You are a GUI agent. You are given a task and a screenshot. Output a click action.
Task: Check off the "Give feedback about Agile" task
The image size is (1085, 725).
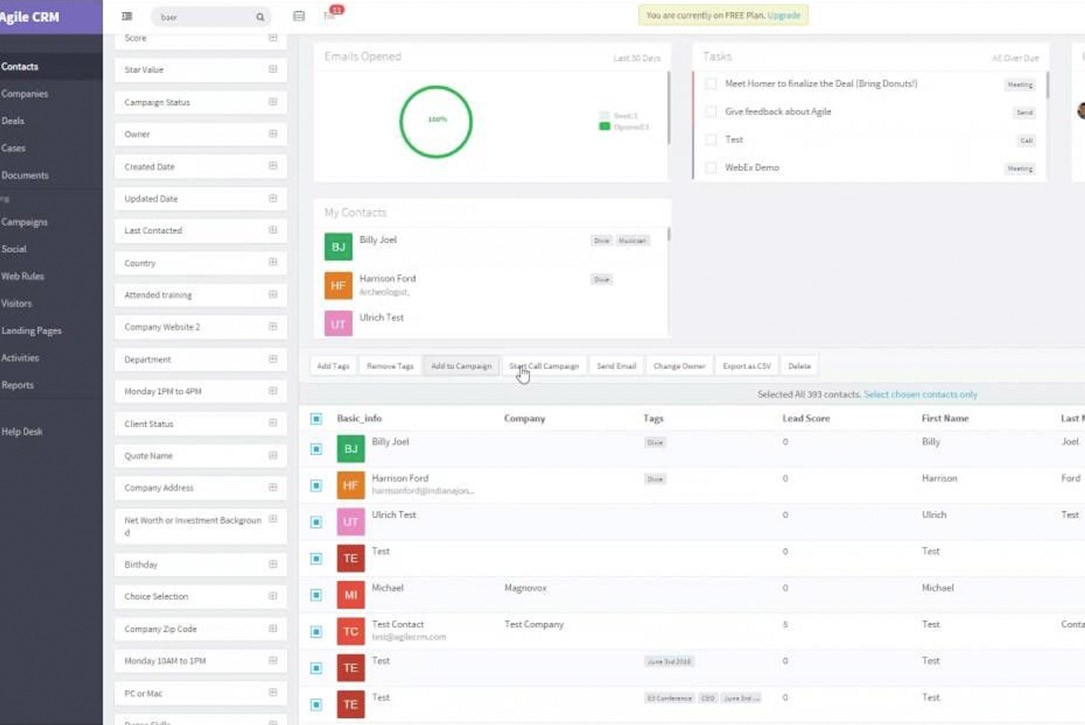tap(713, 112)
